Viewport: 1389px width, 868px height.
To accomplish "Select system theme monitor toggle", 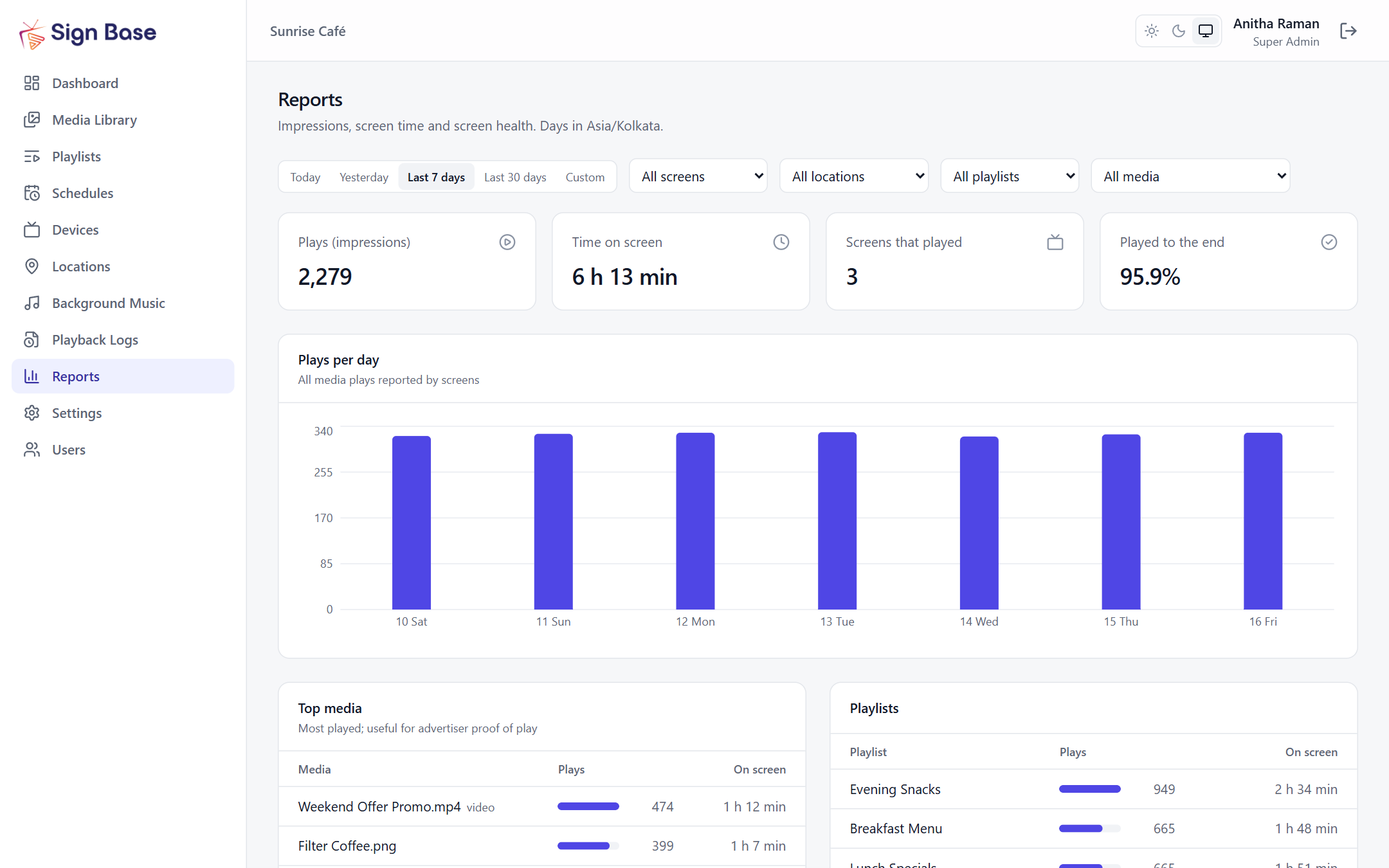I will [1206, 31].
